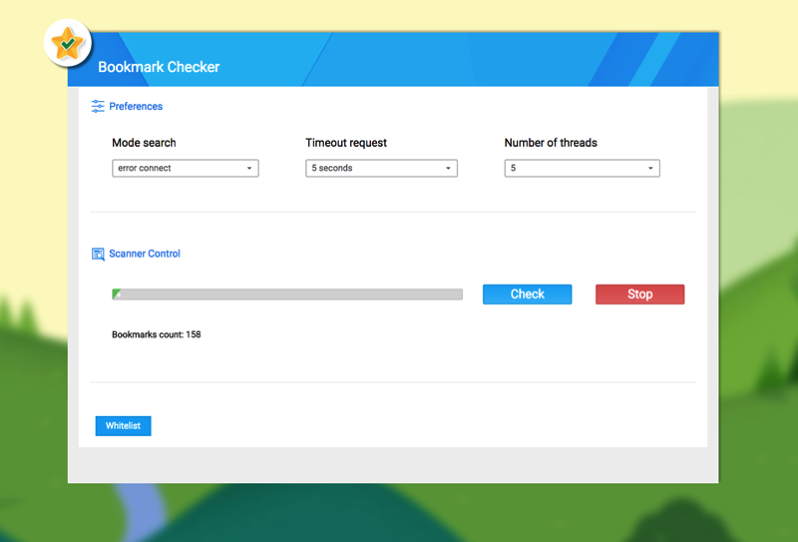Open the Timeout request dropdown
The width and height of the screenshot is (798, 542).
pos(381,168)
